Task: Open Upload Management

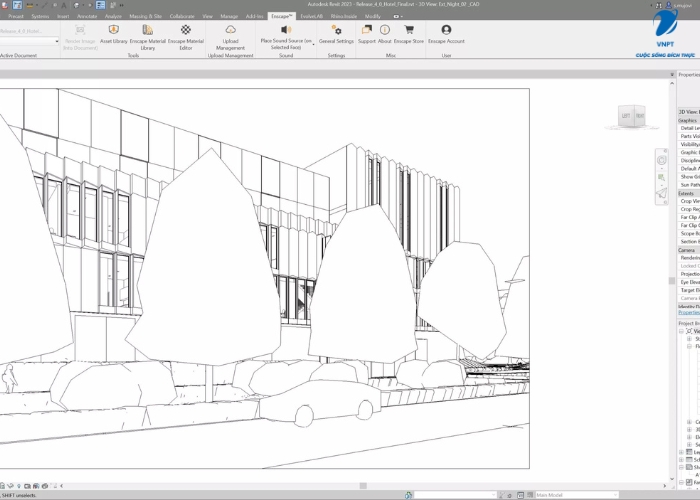Action: pos(230,36)
